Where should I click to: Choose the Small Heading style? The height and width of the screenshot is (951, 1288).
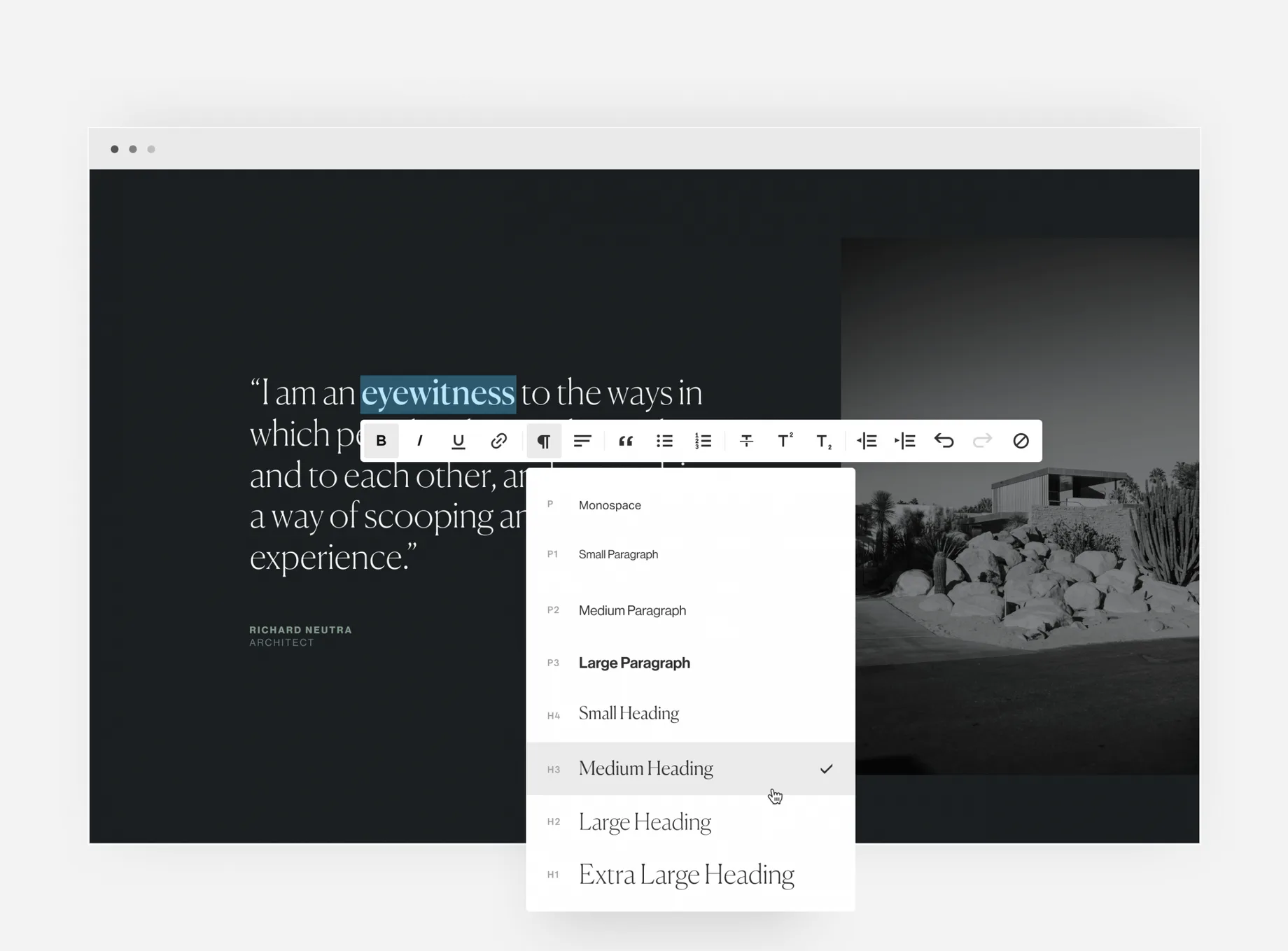690,713
